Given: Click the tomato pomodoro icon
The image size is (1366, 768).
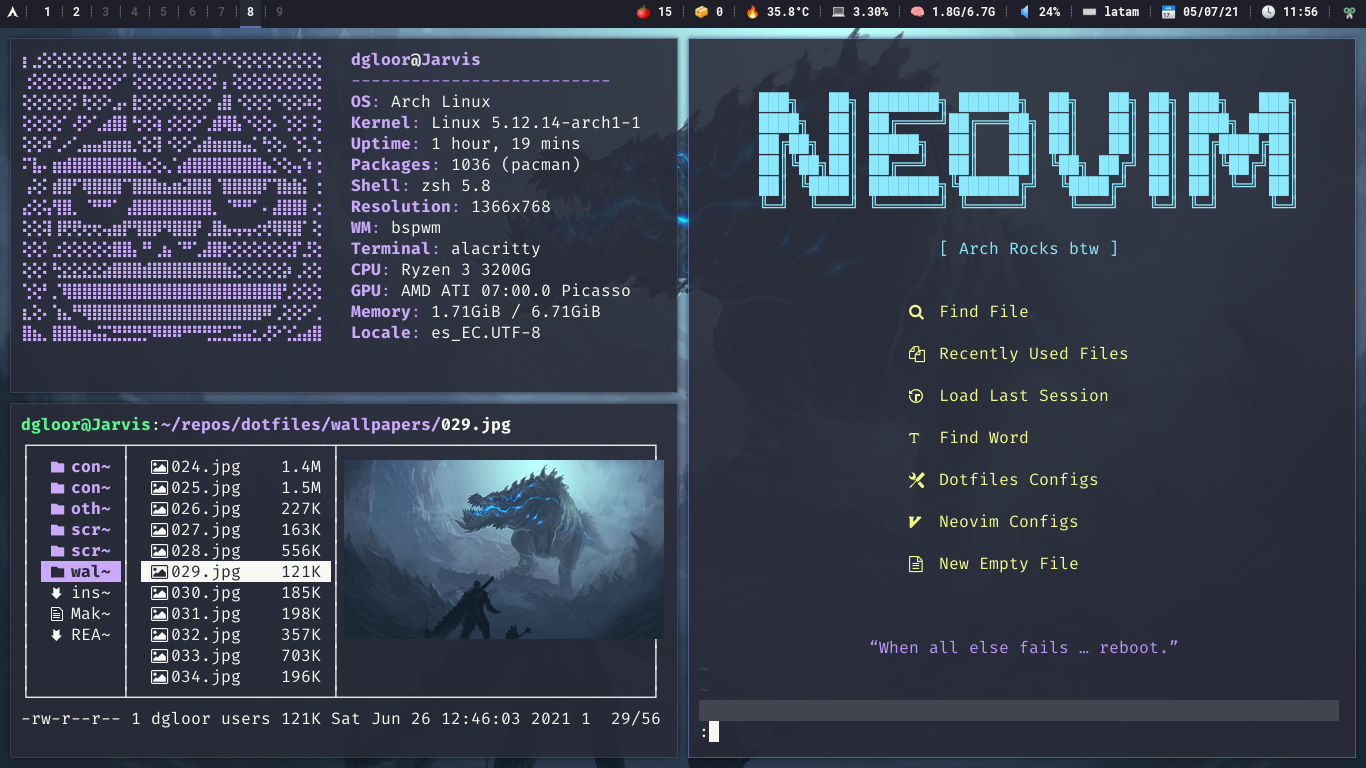Looking at the screenshot, I should coord(644,12).
